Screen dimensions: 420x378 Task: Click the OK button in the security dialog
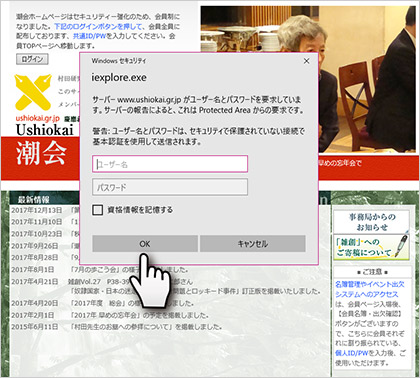click(145, 244)
